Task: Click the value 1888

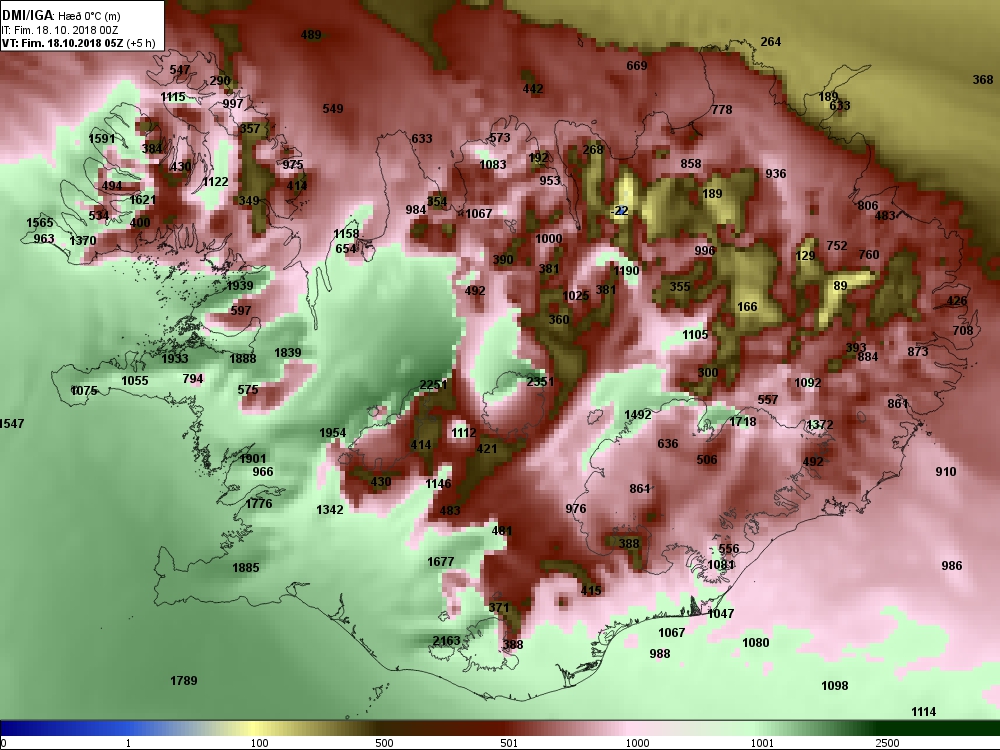Action: 242,358
